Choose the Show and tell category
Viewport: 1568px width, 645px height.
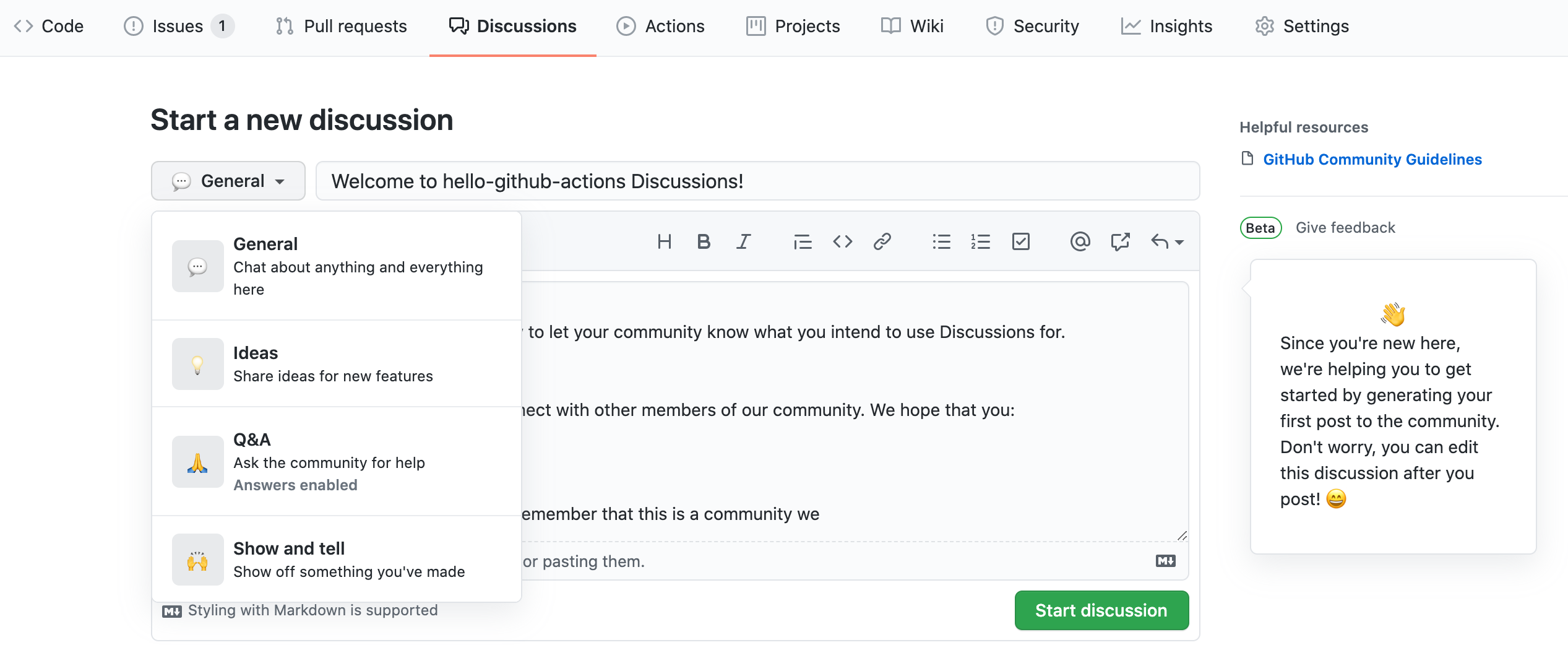(337, 560)
